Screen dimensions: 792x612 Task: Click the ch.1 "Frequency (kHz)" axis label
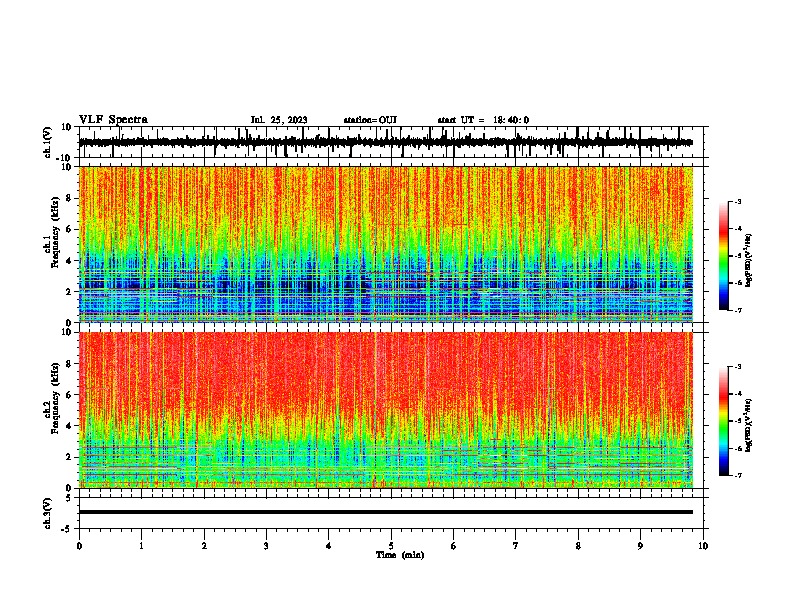point(55,233)
